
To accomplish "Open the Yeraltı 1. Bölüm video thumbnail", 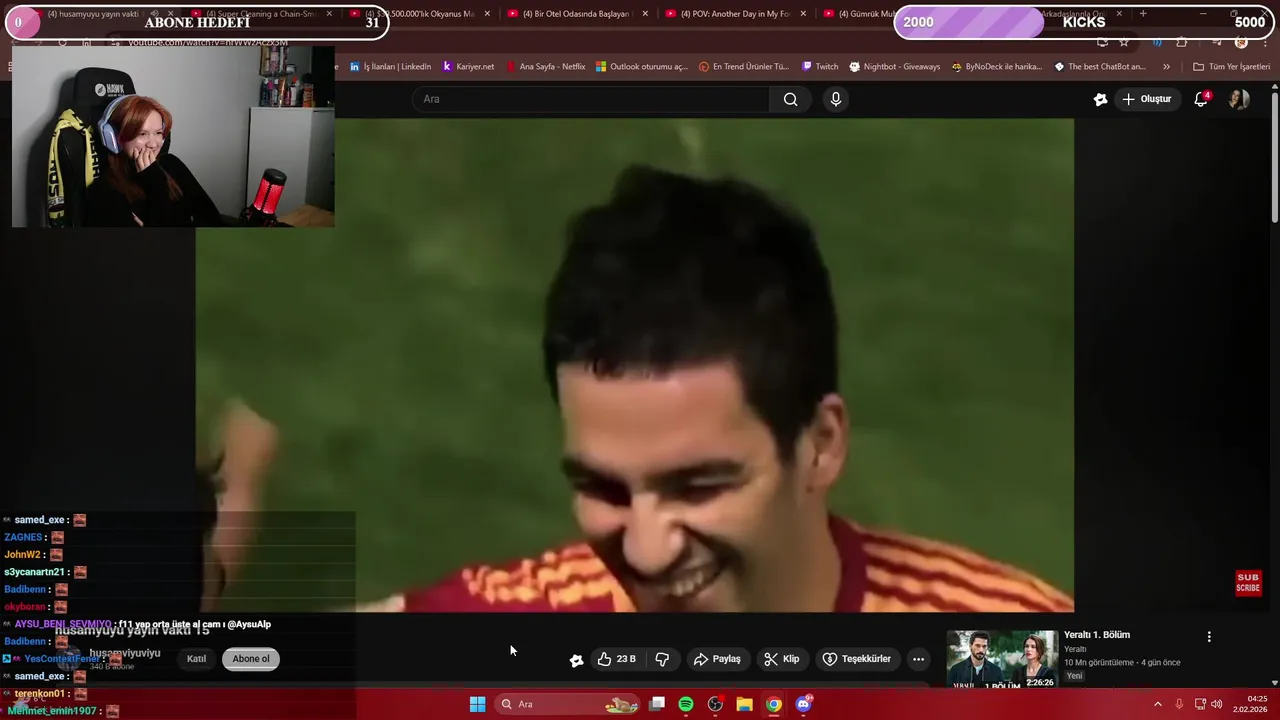I will click(1002, 658).
